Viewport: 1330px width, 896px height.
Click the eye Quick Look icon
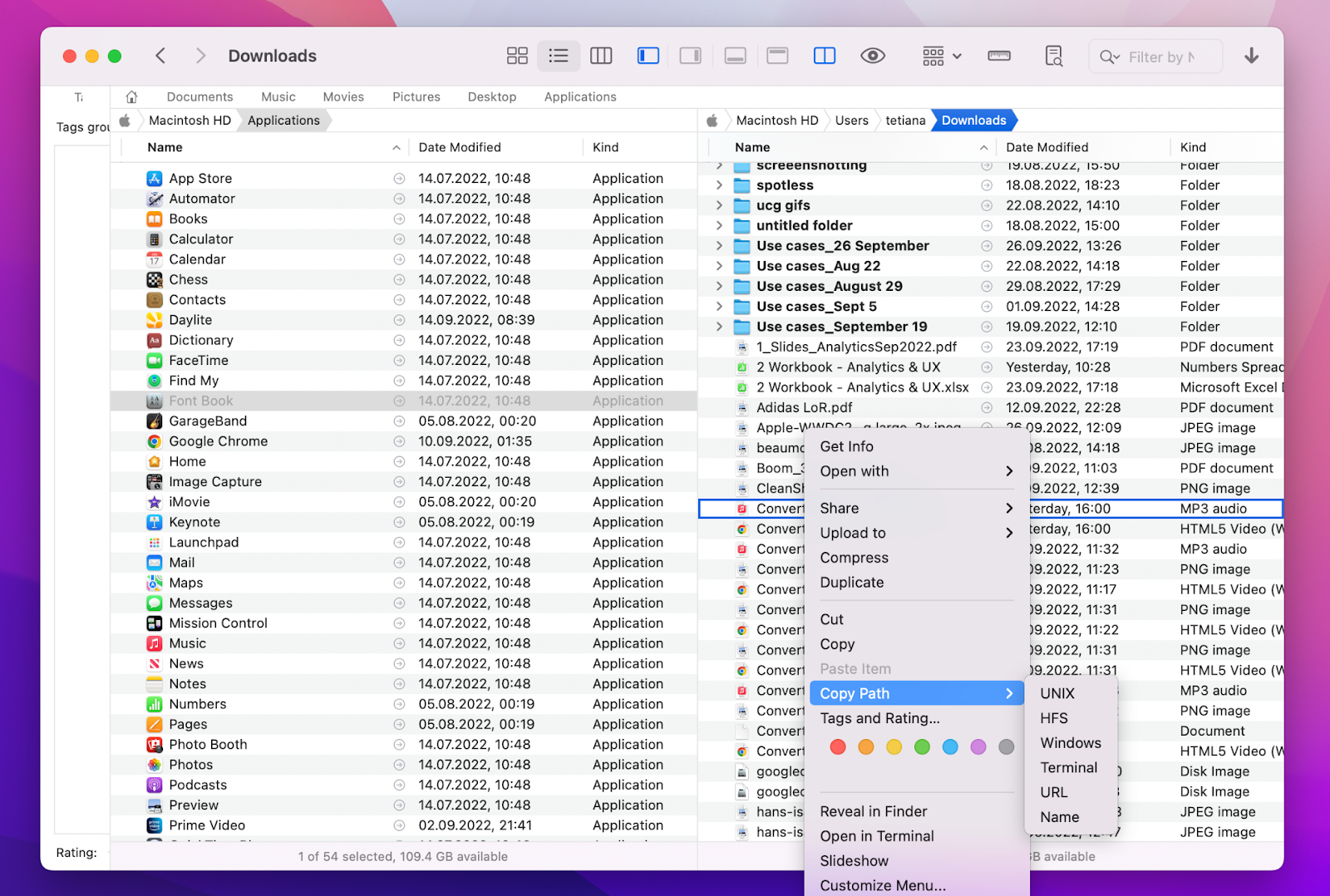click(x=872, y=56)
